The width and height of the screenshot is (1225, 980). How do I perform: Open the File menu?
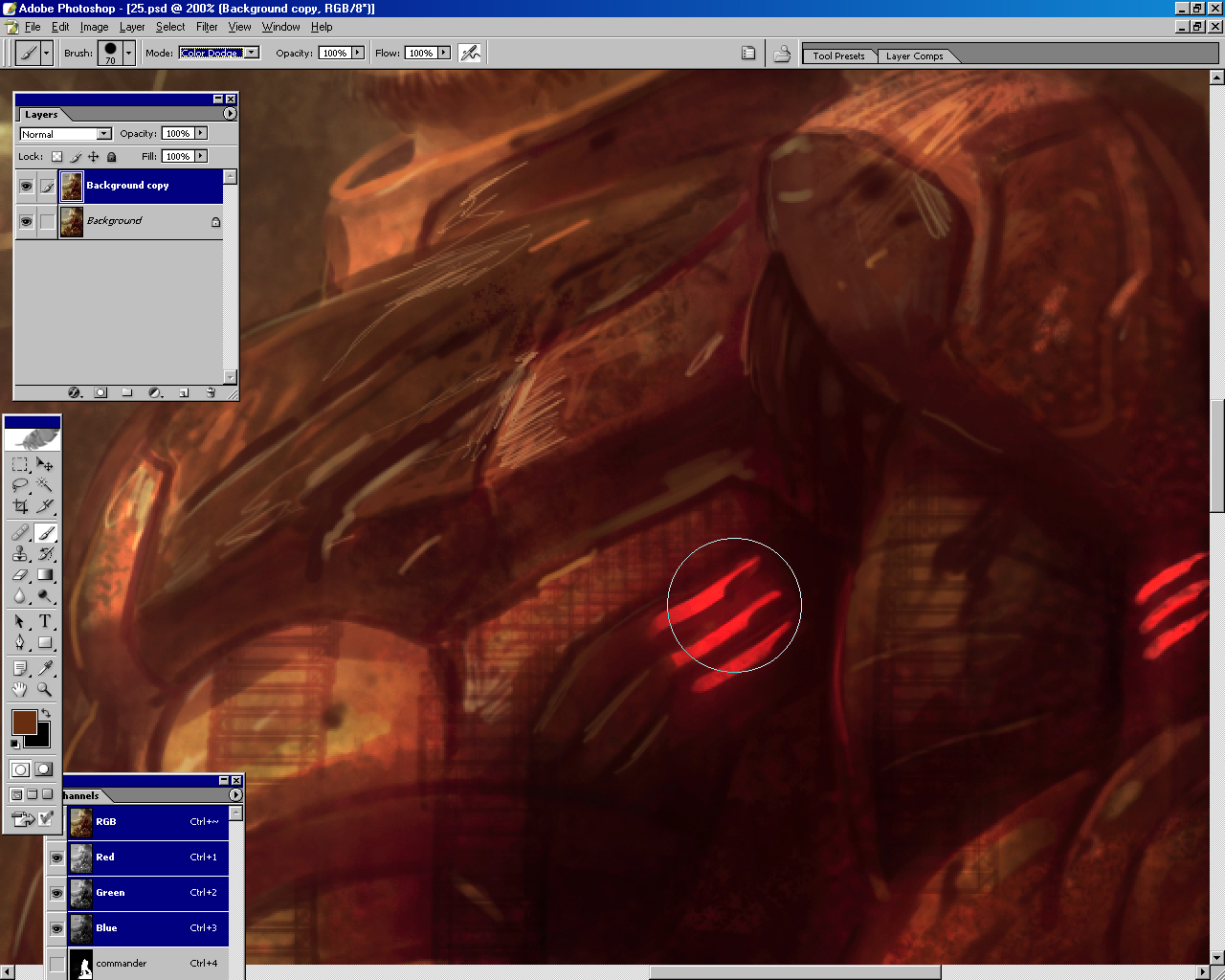[33, 27]
